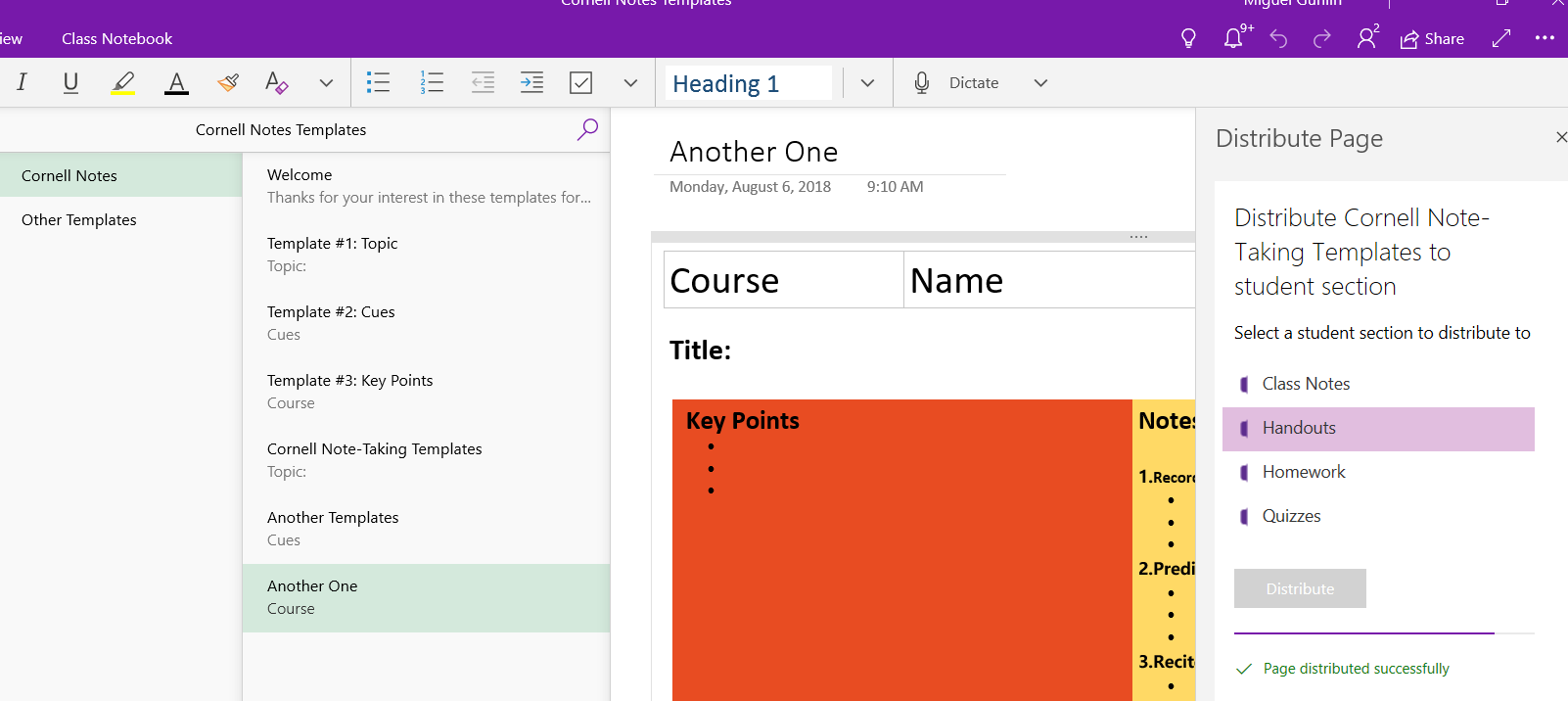Select the text highlighter icon
The width and height of the screenshot is (1568, 701).
(123, 82)
